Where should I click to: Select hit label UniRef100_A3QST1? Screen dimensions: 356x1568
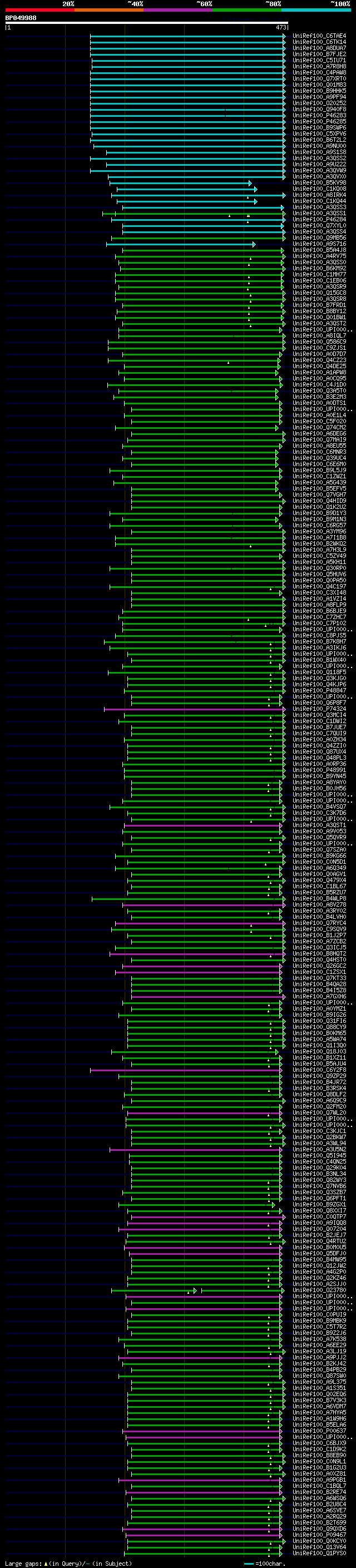point(319,825)
